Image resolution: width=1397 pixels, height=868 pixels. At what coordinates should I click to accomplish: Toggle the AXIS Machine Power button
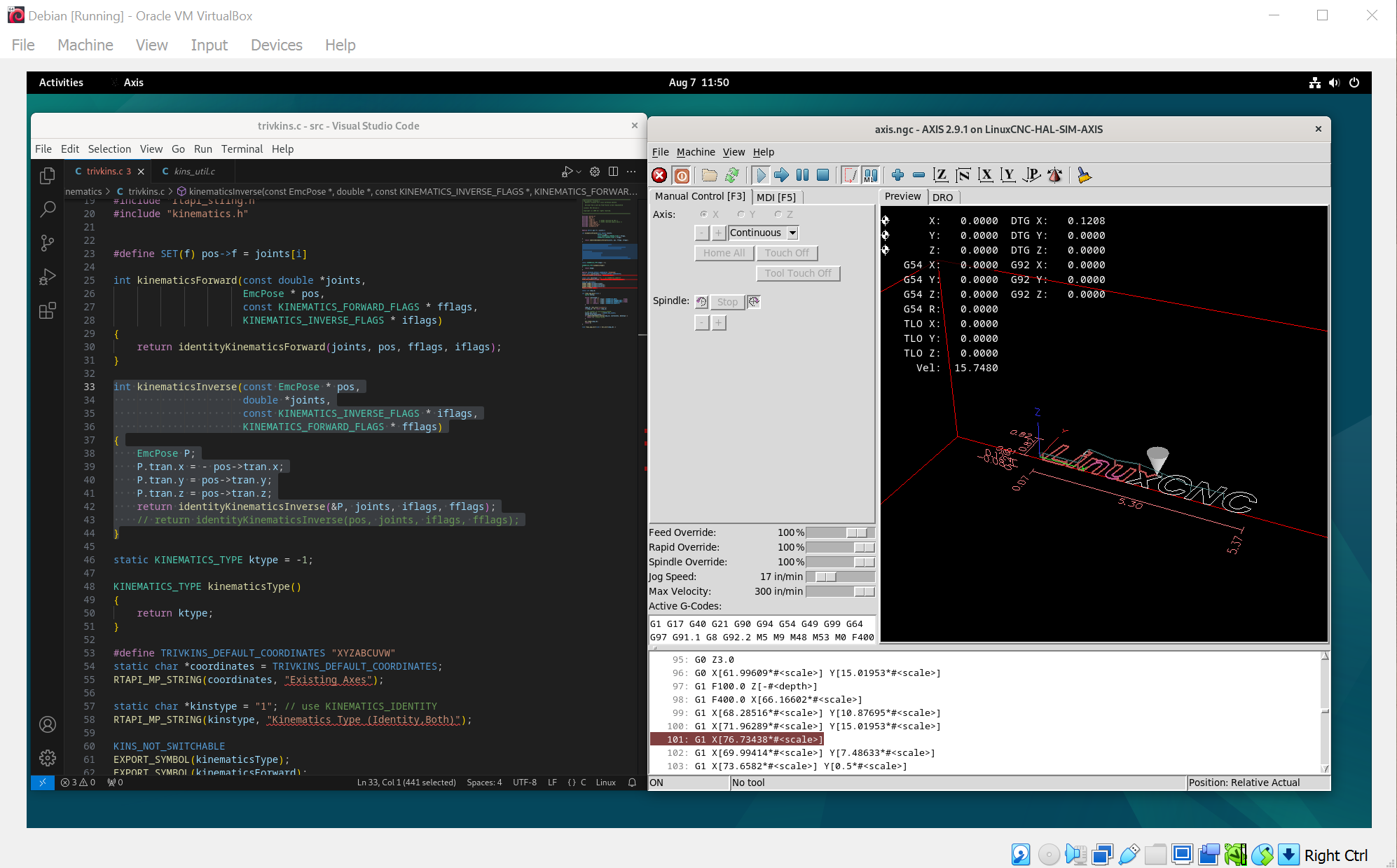682,175
